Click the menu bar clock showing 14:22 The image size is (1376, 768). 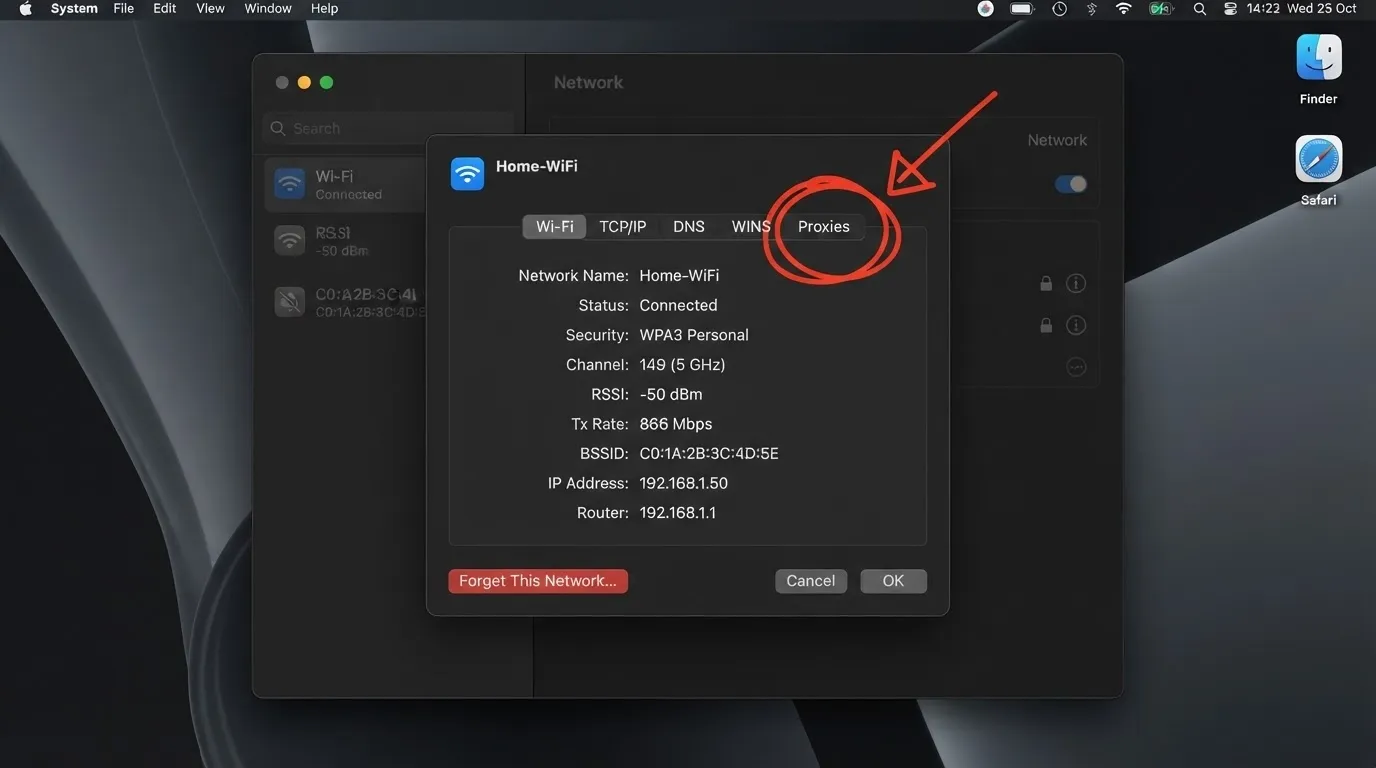coord(1263,8)
